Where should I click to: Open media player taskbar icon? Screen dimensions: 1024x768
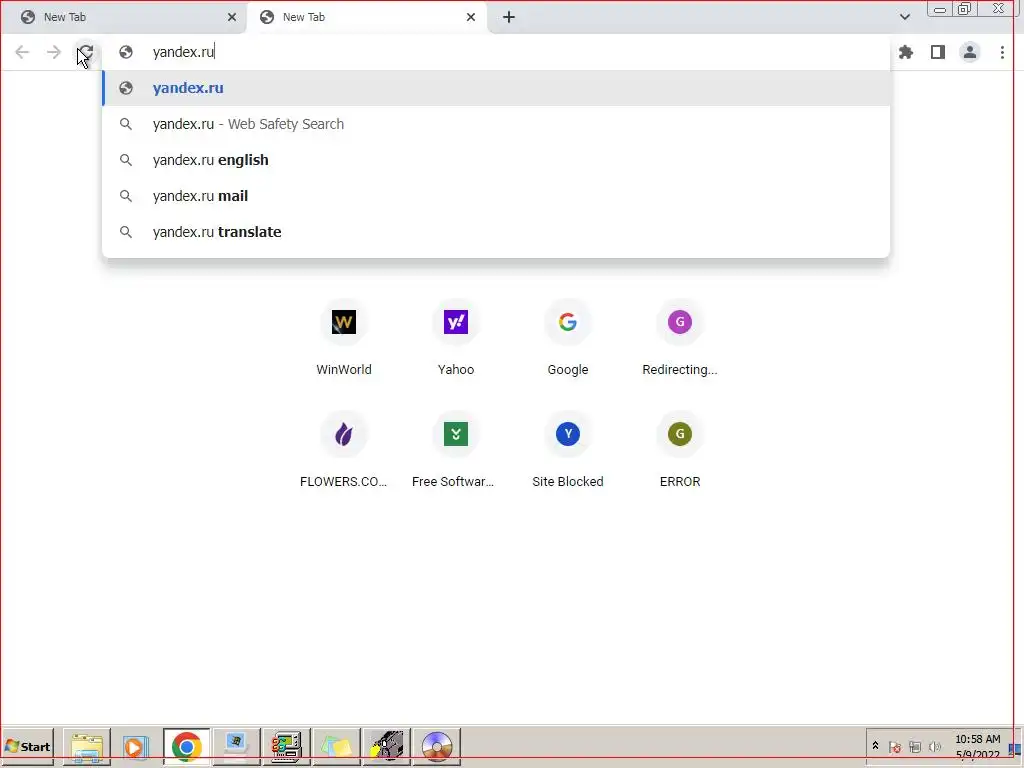136,746
